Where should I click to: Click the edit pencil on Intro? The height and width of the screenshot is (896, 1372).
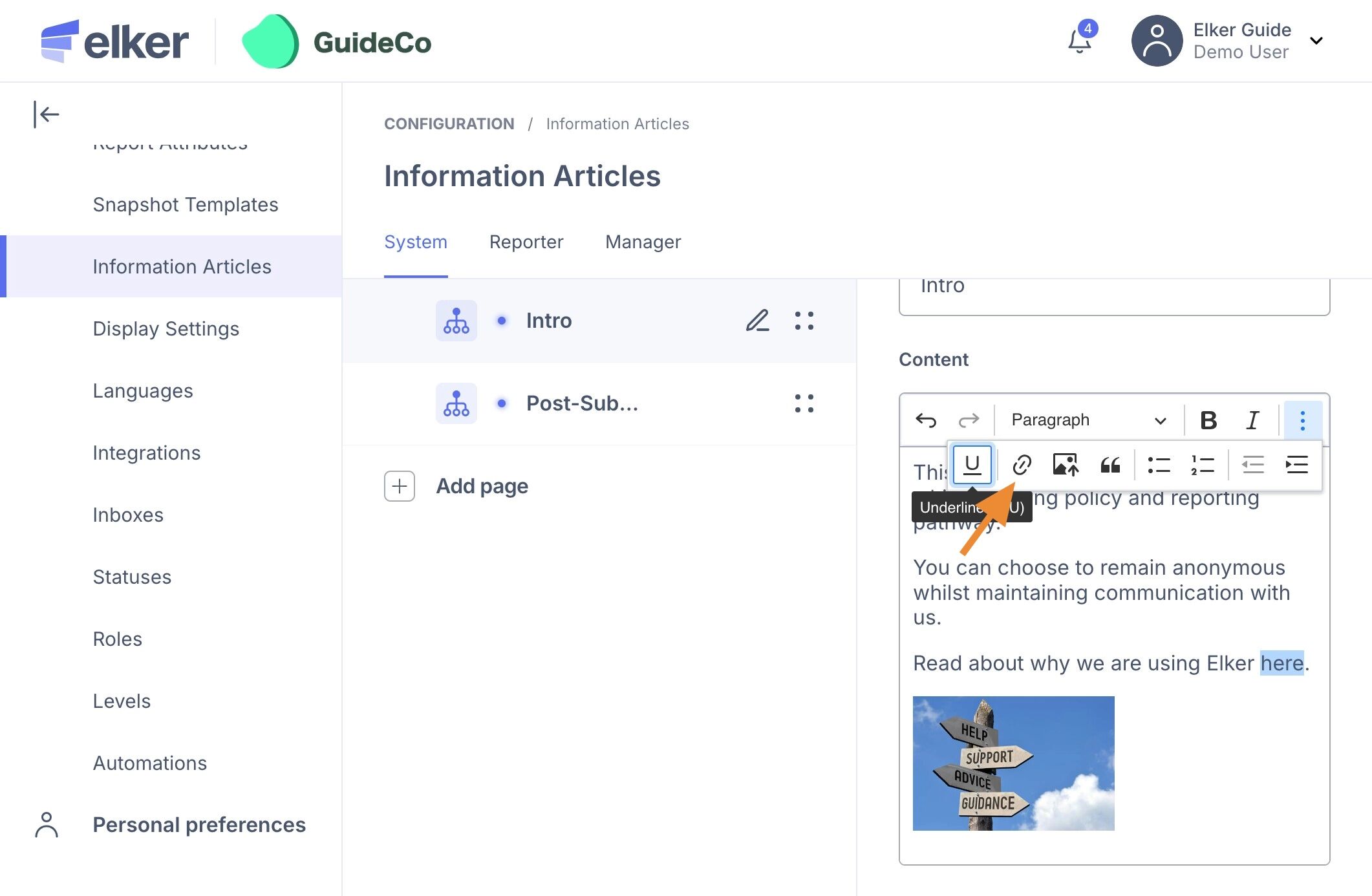(757, 321)
